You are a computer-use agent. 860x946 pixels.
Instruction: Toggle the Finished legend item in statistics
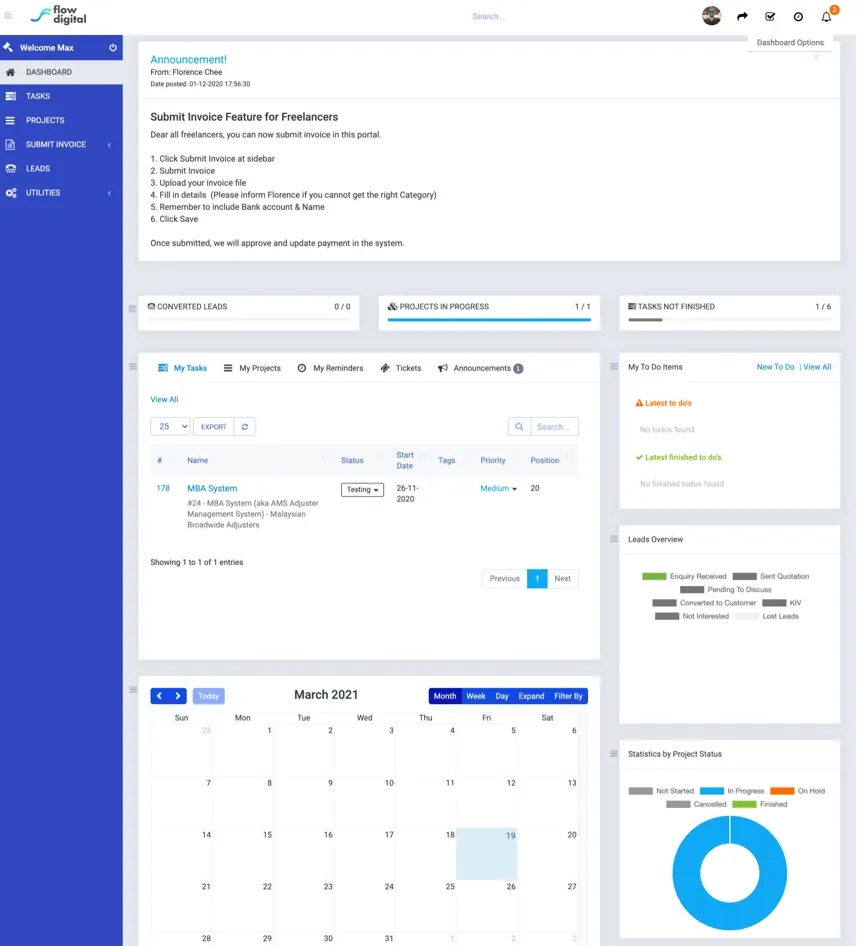point(759,804)
